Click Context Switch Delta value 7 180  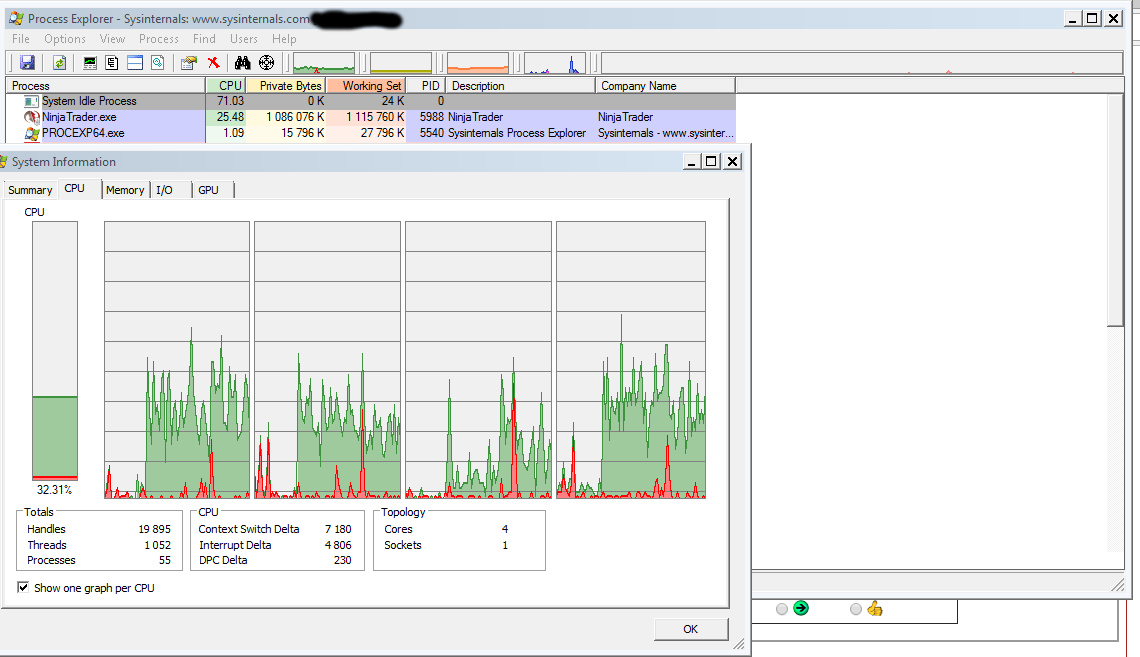pyautogui.click(x=338, y=529)
